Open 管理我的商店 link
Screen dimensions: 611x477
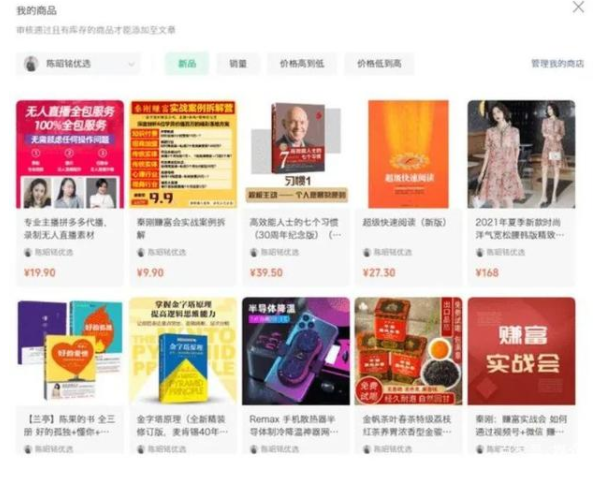click(x=558, y=64)
